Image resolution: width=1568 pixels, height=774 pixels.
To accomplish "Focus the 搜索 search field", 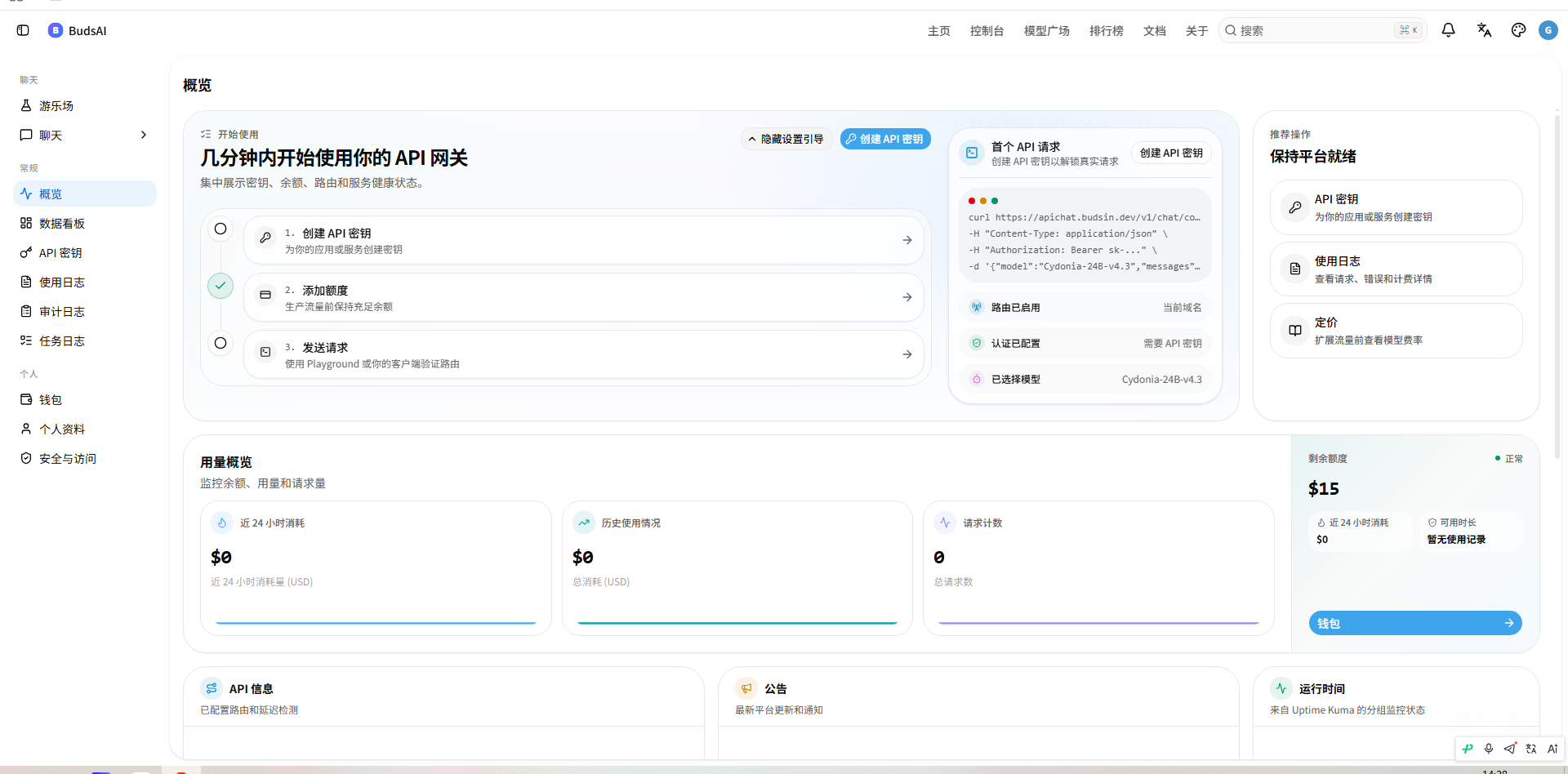I will click(x=1323, y=30).
